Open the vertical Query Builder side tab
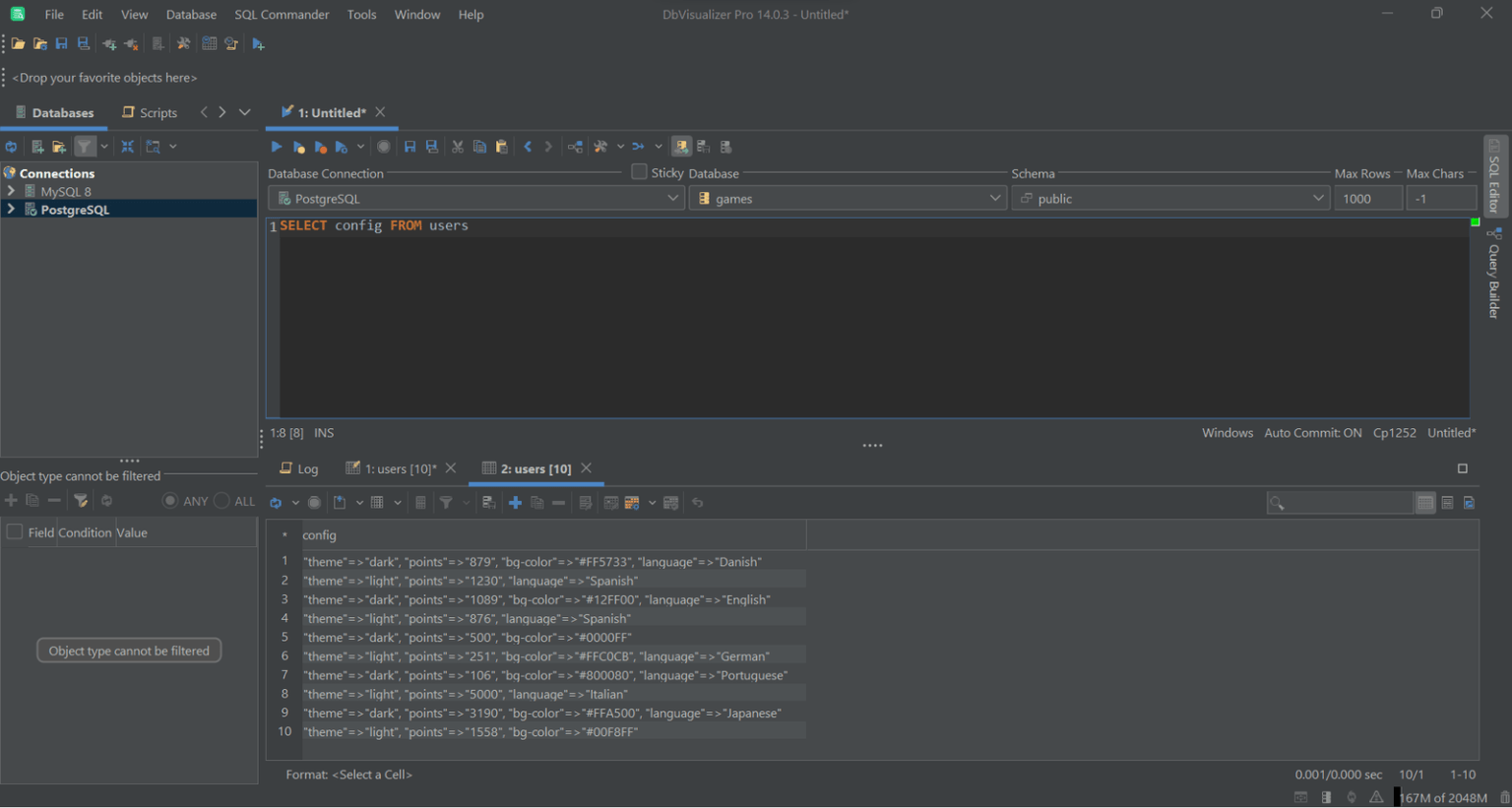Viewport: 1512px width, 808px height. pyautogui.click(x=1494, y=274)
